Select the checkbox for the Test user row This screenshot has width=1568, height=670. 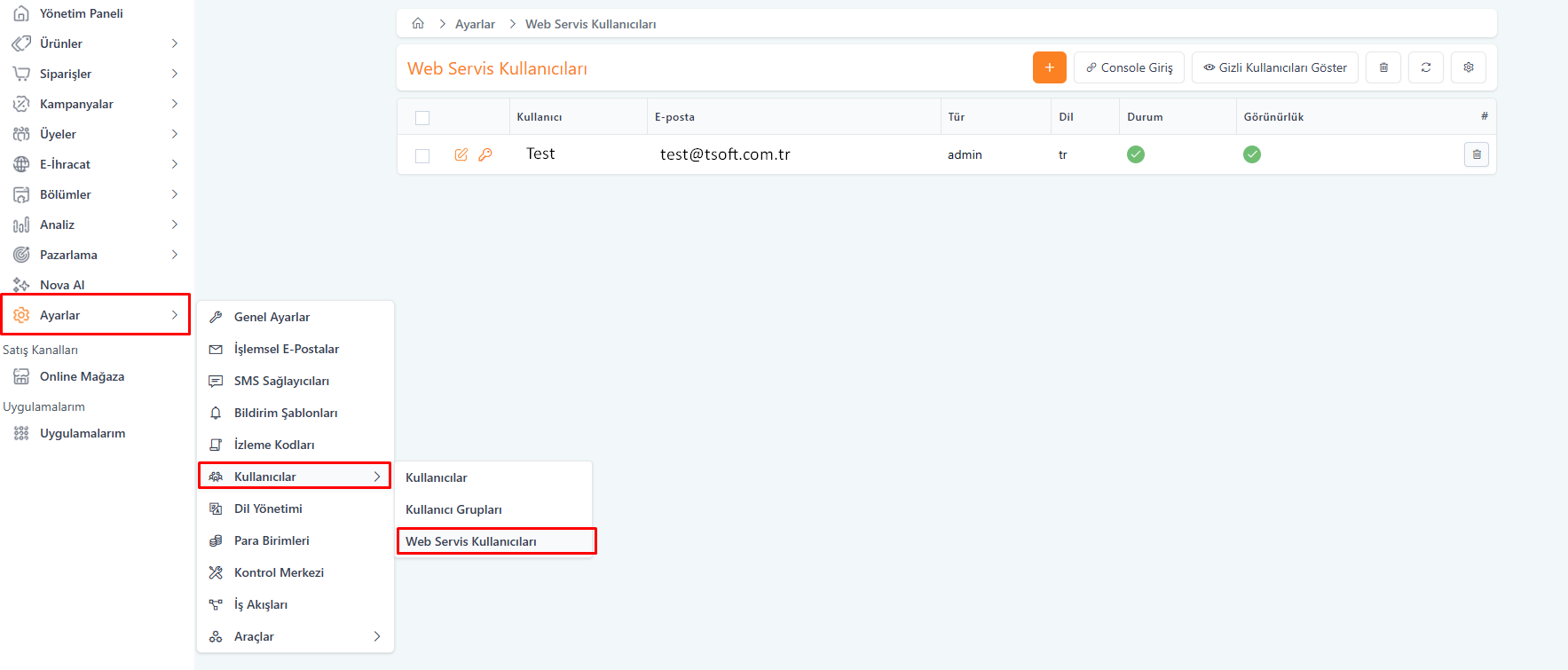(422, 156)
